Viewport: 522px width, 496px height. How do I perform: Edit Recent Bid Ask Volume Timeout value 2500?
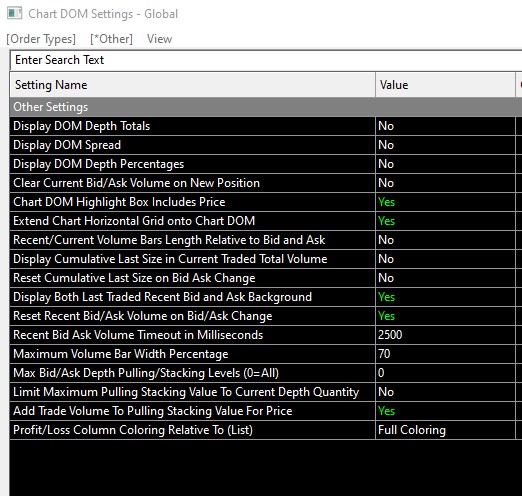(x=445, y=335)
